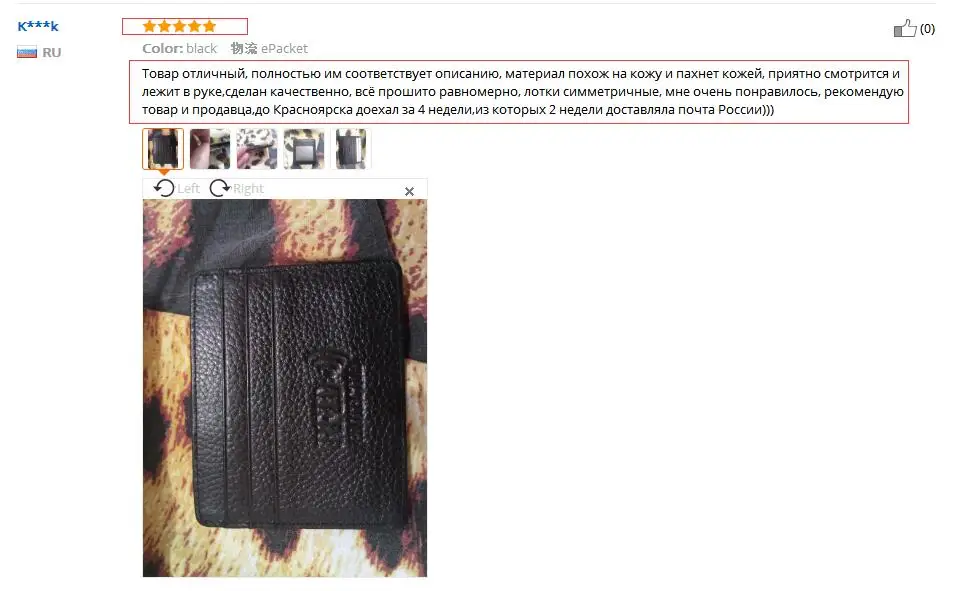Show the fourth review photo thumbnail
Viewport: 966px width, 591px height.
tap(304, 149)
